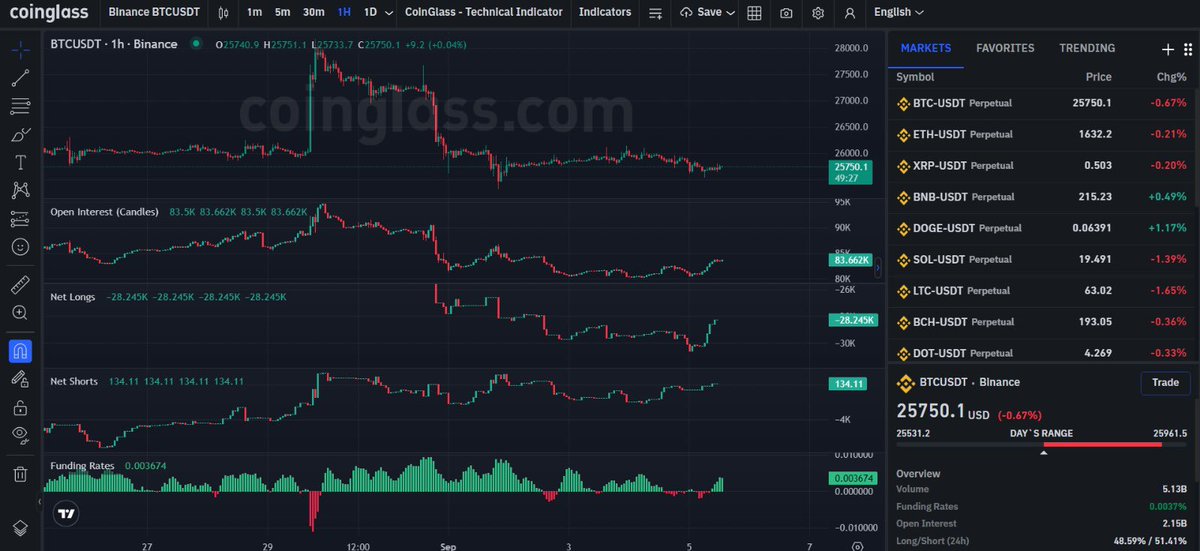Open the Fibonacci retracement tool group
This screenshot has height=551, width=1200.
pos(20,106)
